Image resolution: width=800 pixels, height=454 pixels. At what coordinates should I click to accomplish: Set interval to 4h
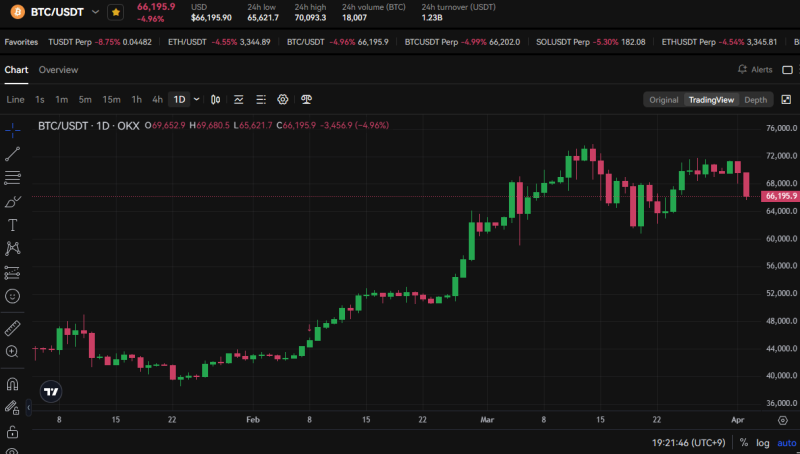click(x=158, y=99)
